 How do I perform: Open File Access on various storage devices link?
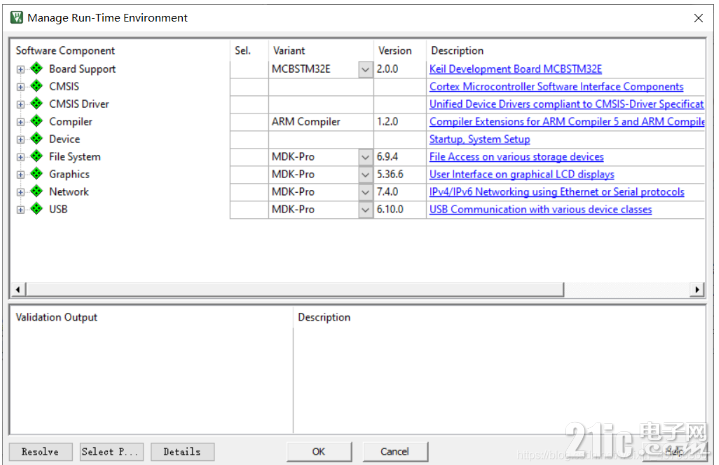516,157
